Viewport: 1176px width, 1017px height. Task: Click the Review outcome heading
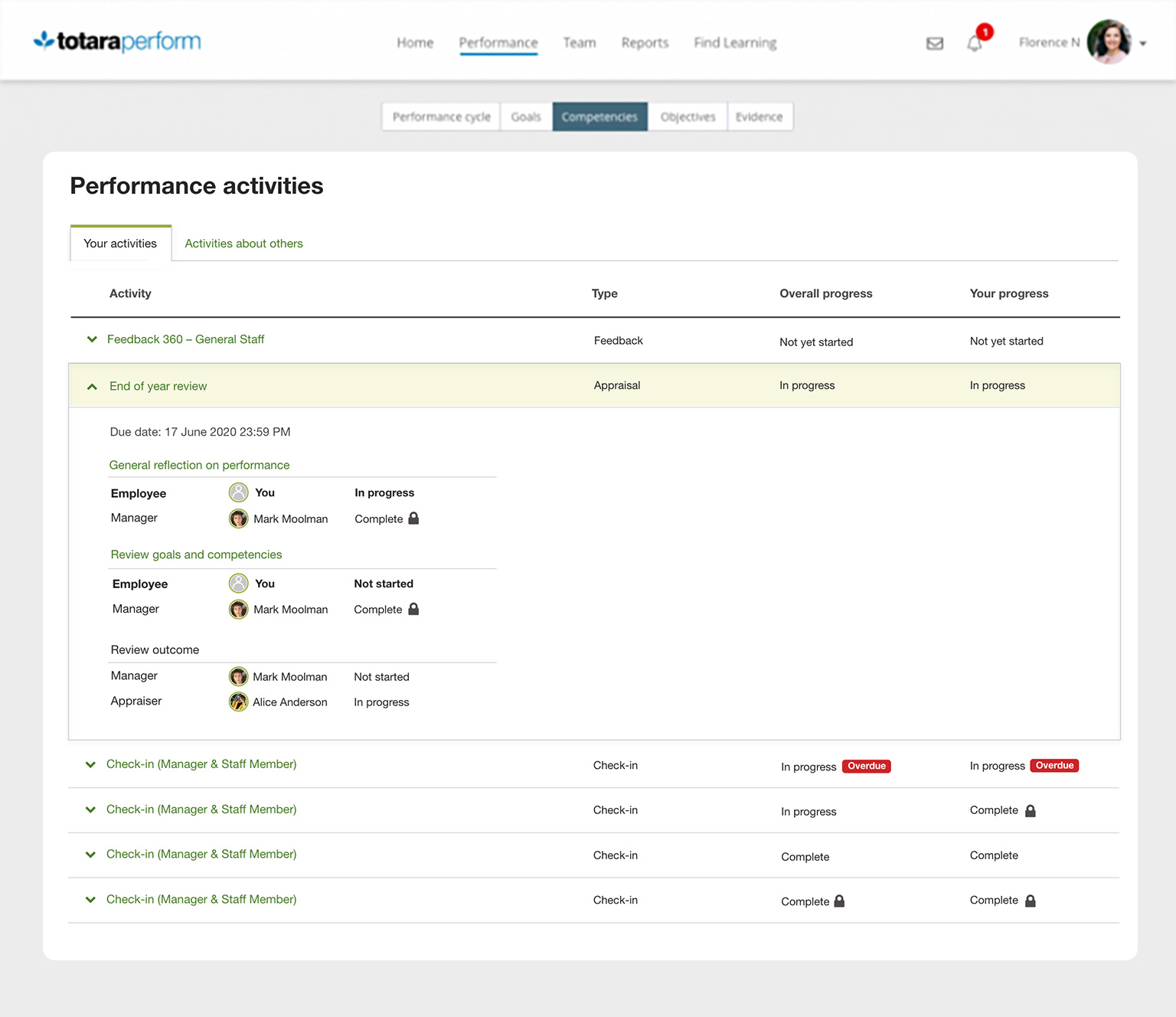tap(155, 649)
